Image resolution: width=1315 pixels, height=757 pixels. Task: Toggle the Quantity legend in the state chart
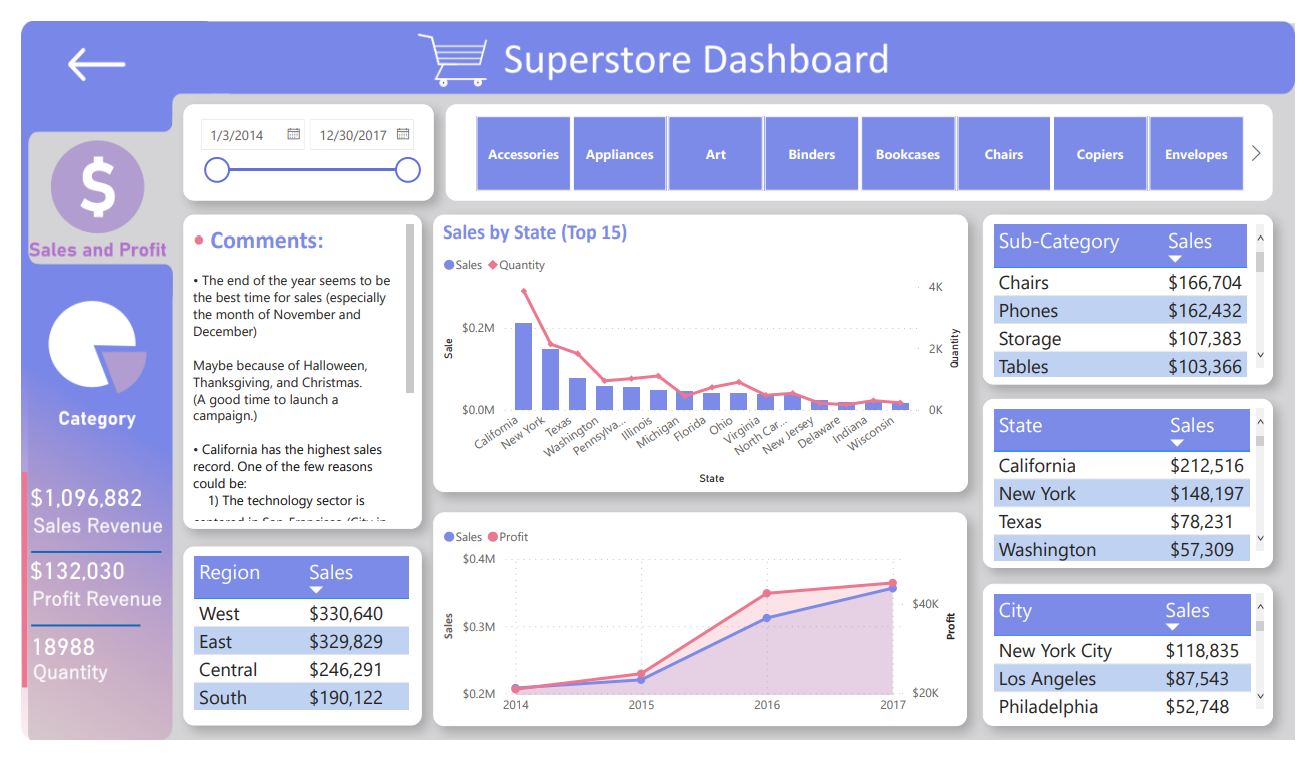[516, 265]
